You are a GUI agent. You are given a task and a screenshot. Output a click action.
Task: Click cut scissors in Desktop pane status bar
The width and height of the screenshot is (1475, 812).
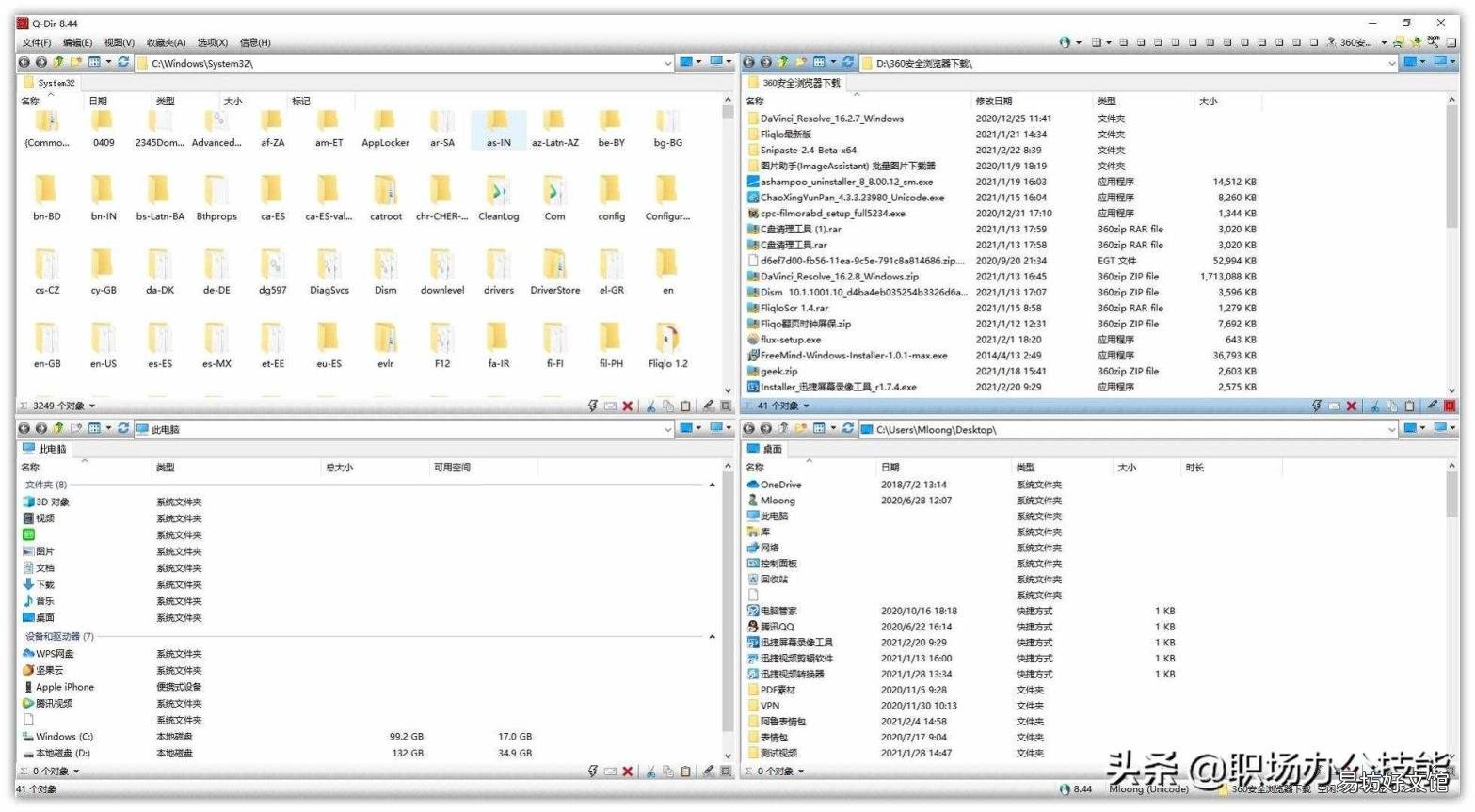pyautogui.click(x=1375, y=772)
